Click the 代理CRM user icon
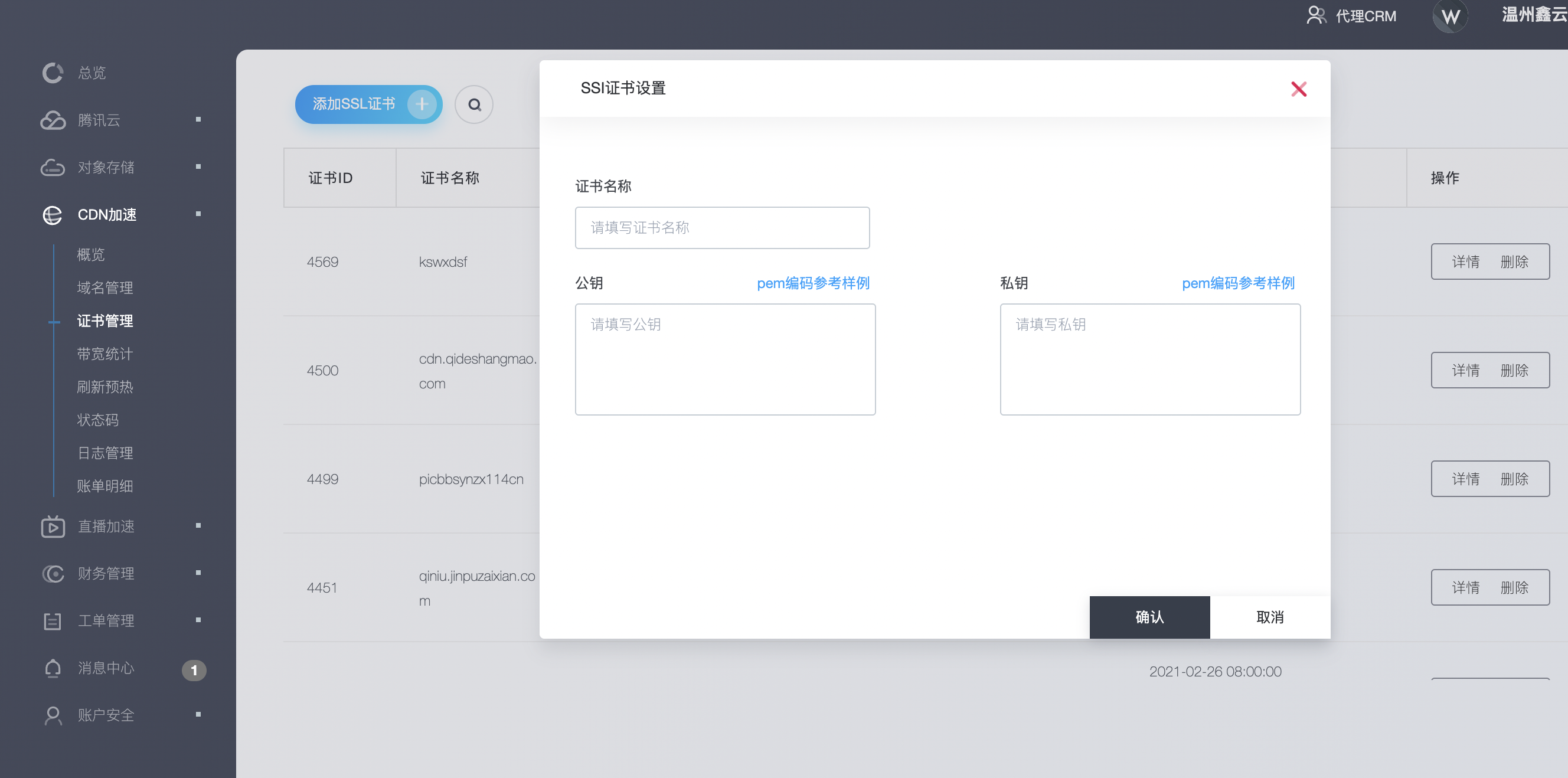Image resolution: width=1568 pixels, height=778 pixels. (1316, 15)
